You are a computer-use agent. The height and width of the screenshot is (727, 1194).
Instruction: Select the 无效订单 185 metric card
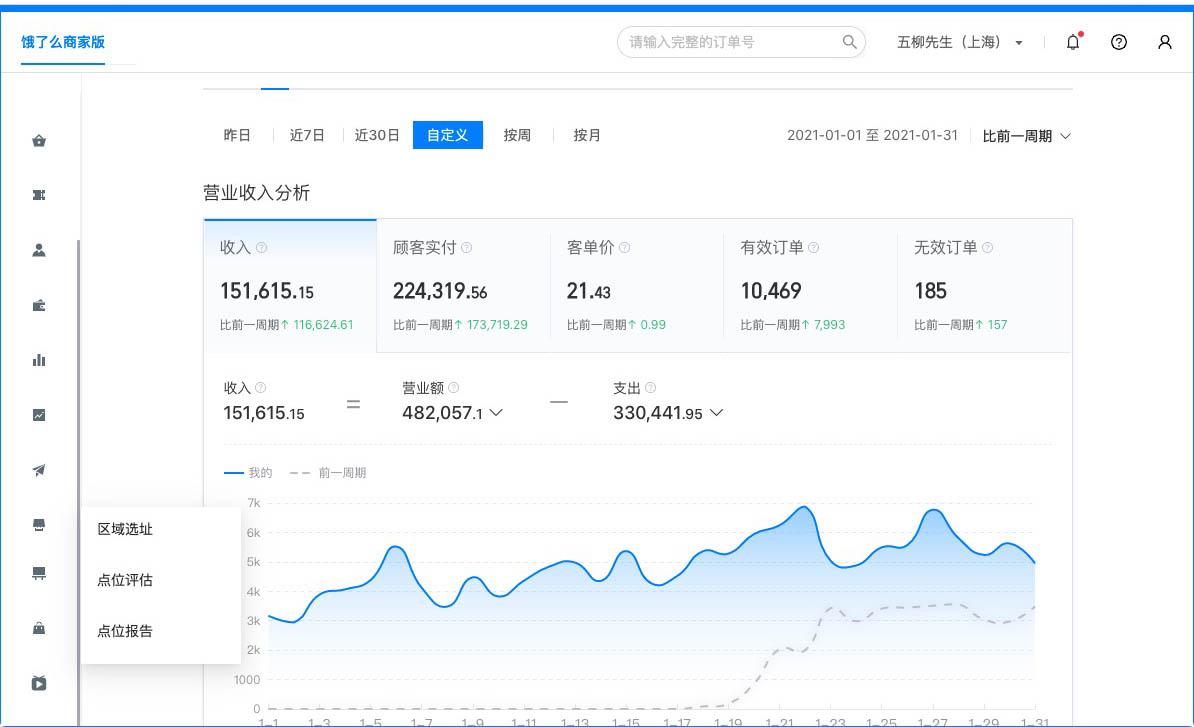pyautogui.click(x=985, y=285)
